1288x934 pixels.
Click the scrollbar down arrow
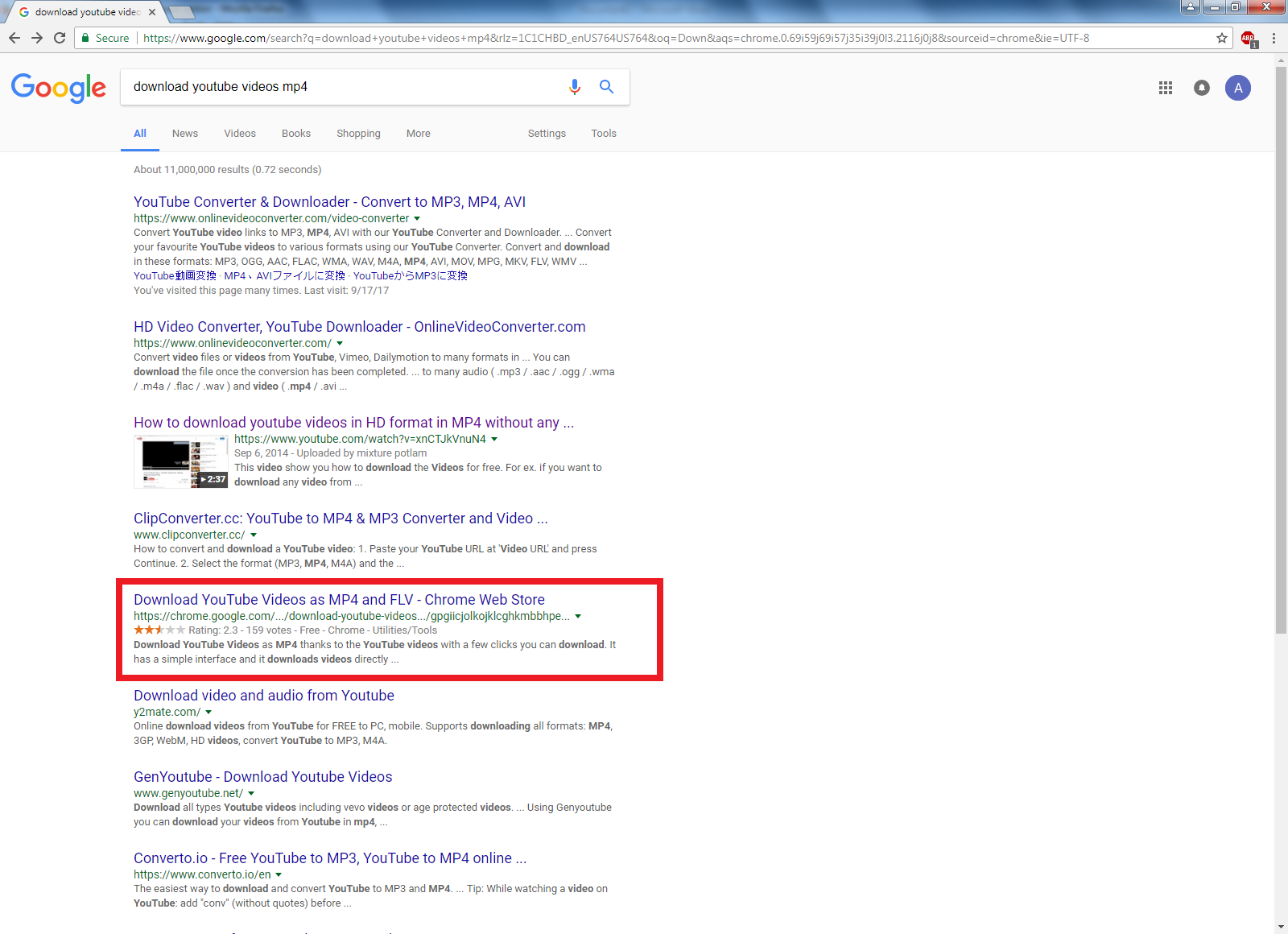pos(1282,928)
